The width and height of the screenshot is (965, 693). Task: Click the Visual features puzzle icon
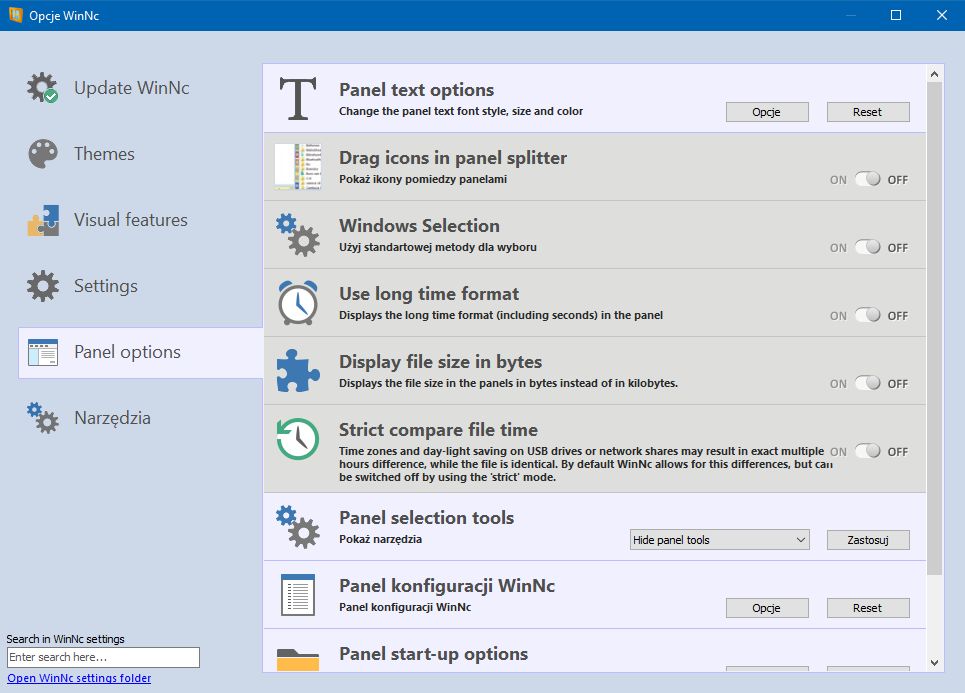click(x=43, y=220)
